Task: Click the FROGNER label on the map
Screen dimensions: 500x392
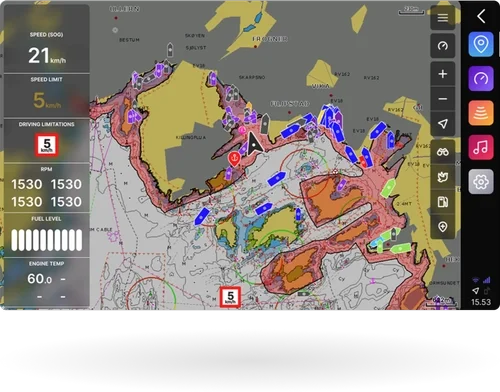Action: (x=270, y=39)
